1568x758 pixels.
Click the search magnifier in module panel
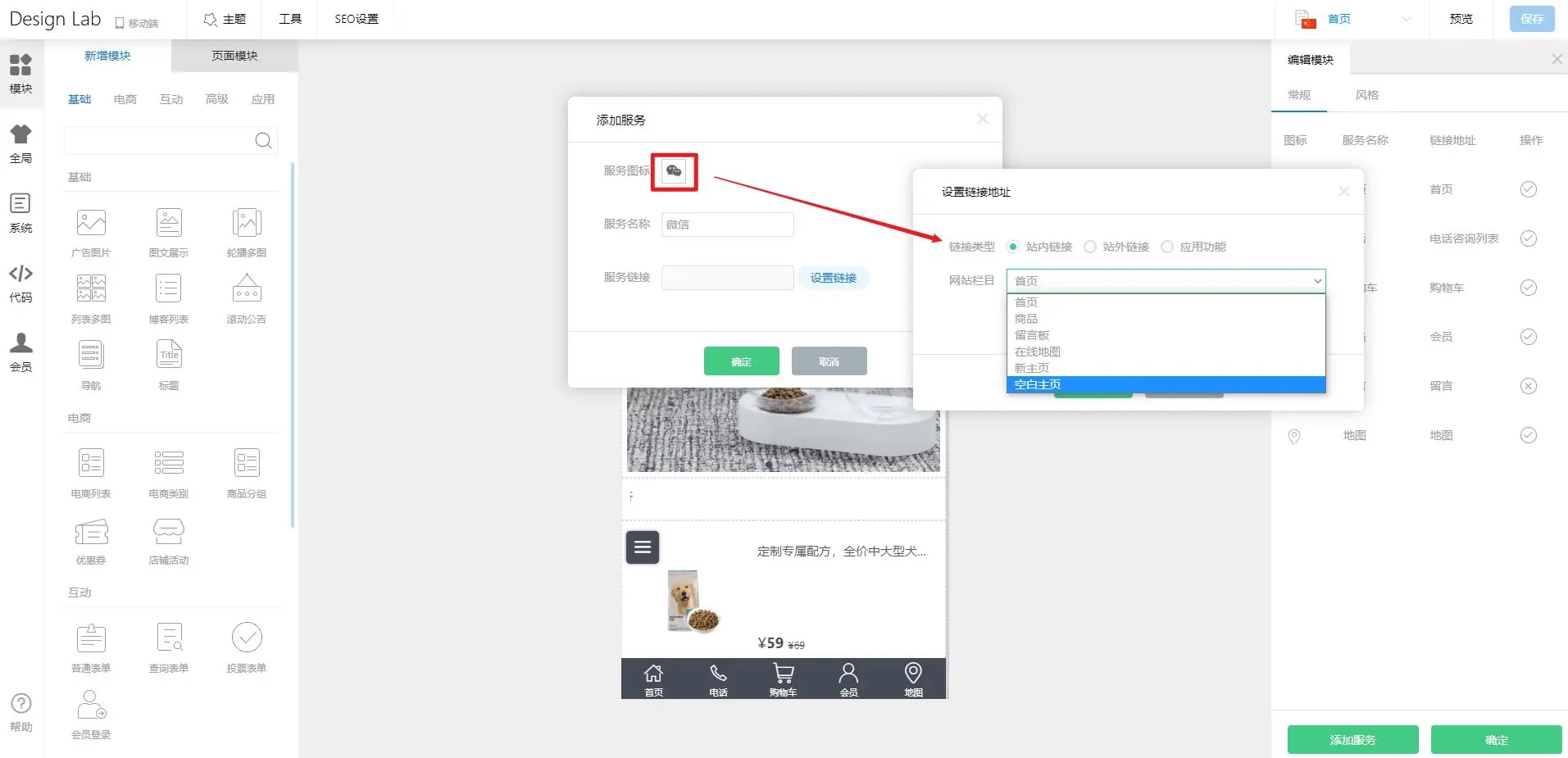click(263, 141)
